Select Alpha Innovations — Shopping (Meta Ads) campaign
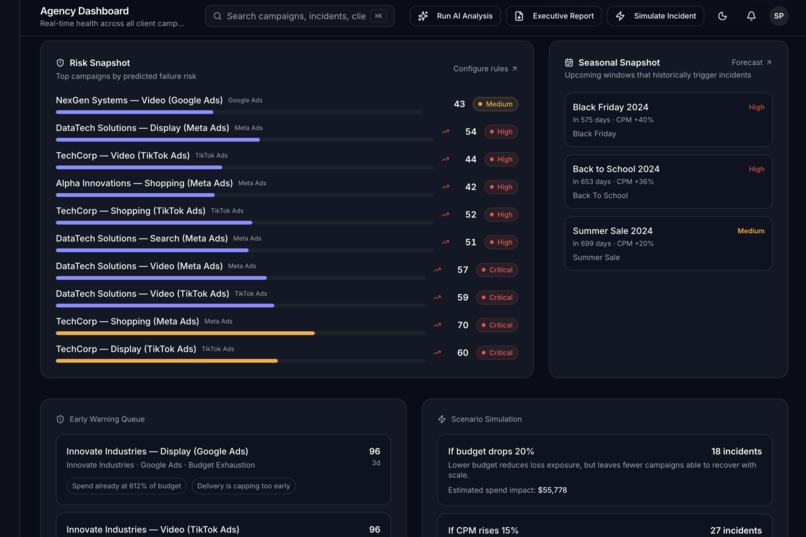 pyautogui.click(x=144, y=183)
